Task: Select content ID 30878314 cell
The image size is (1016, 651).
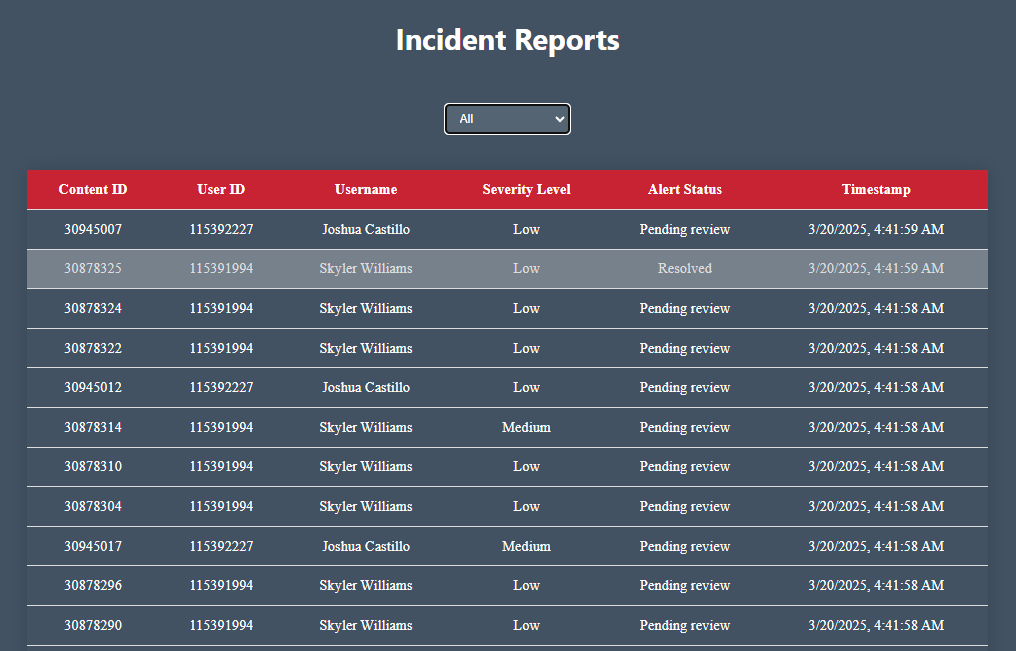Action: coord(93,428)
